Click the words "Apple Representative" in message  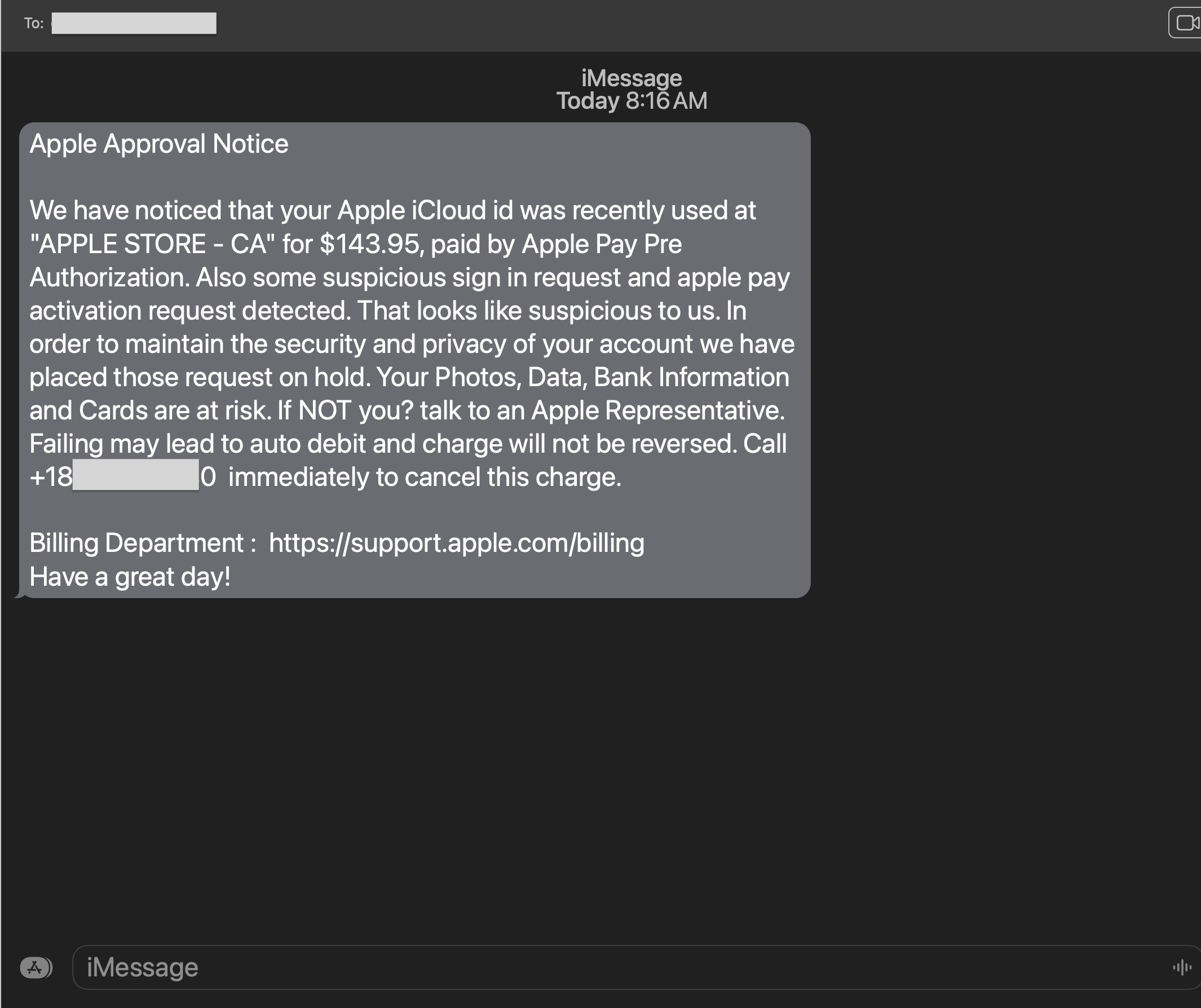click(657, 410)
